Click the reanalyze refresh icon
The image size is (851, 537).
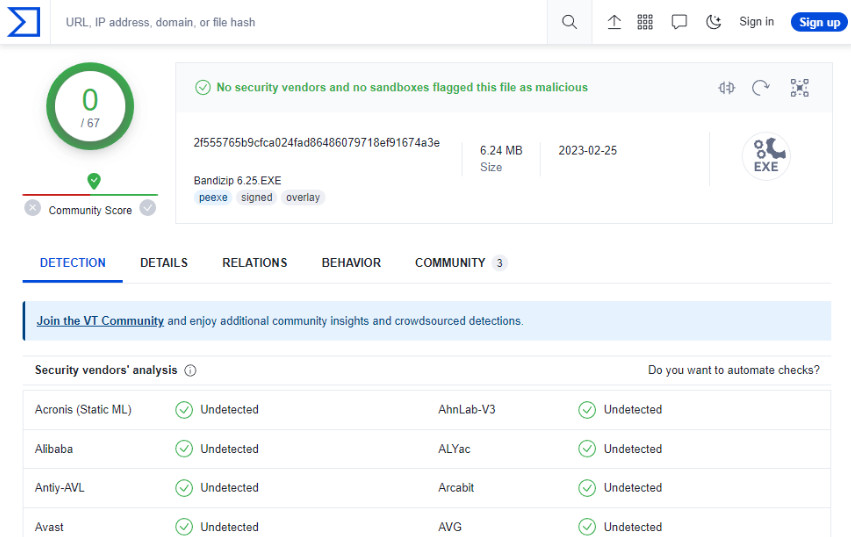click(761, 87)
